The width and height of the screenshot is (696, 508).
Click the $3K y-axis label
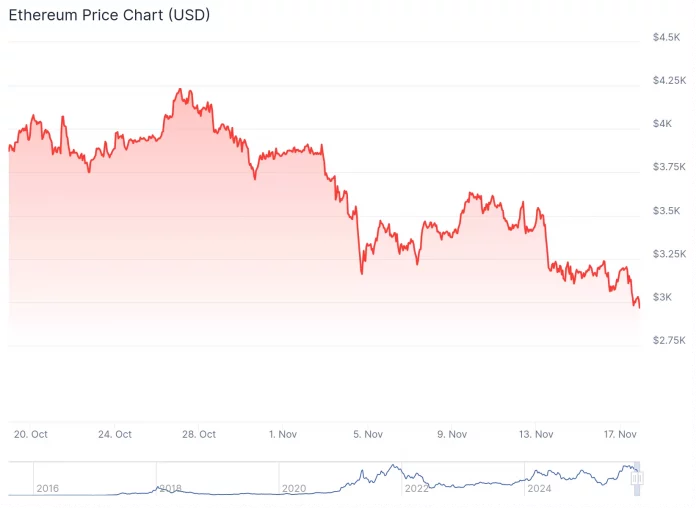pyautogui.click(x=663, y=297)
